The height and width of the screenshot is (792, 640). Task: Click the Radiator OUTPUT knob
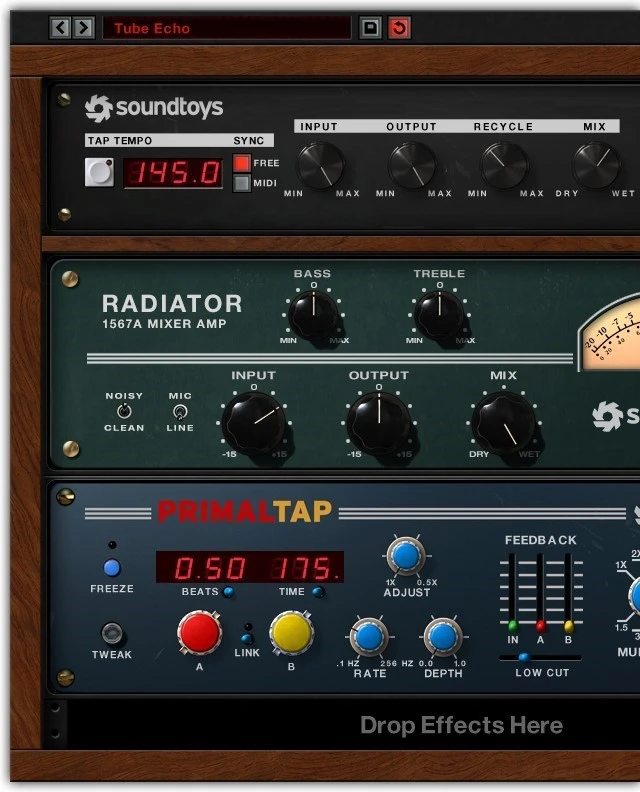pos(379,423)
